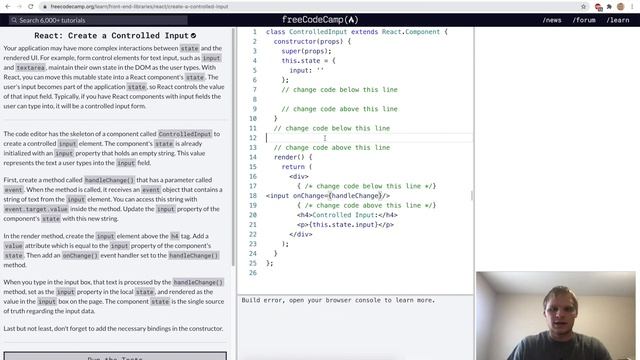Click the magnifier icon in tutorial search
Viewport: 640px width, 360px height.
point(14,20)
